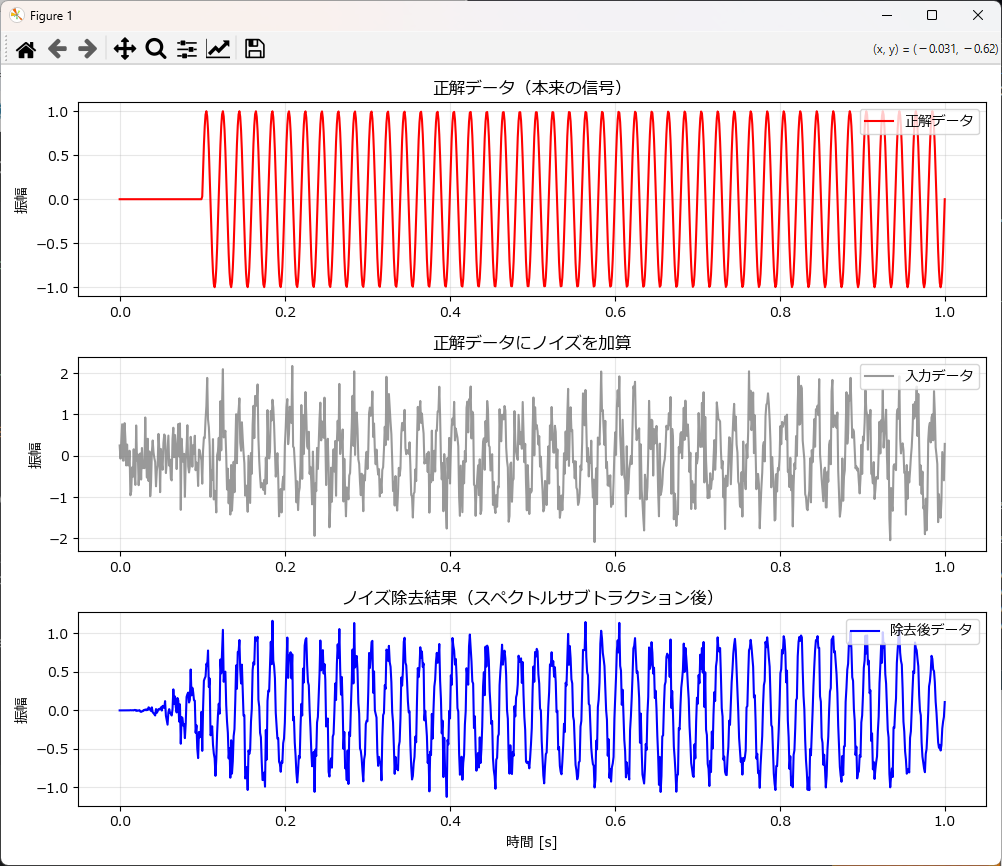
Task: Close the Figure 1 window
Action: coord(978,15)
